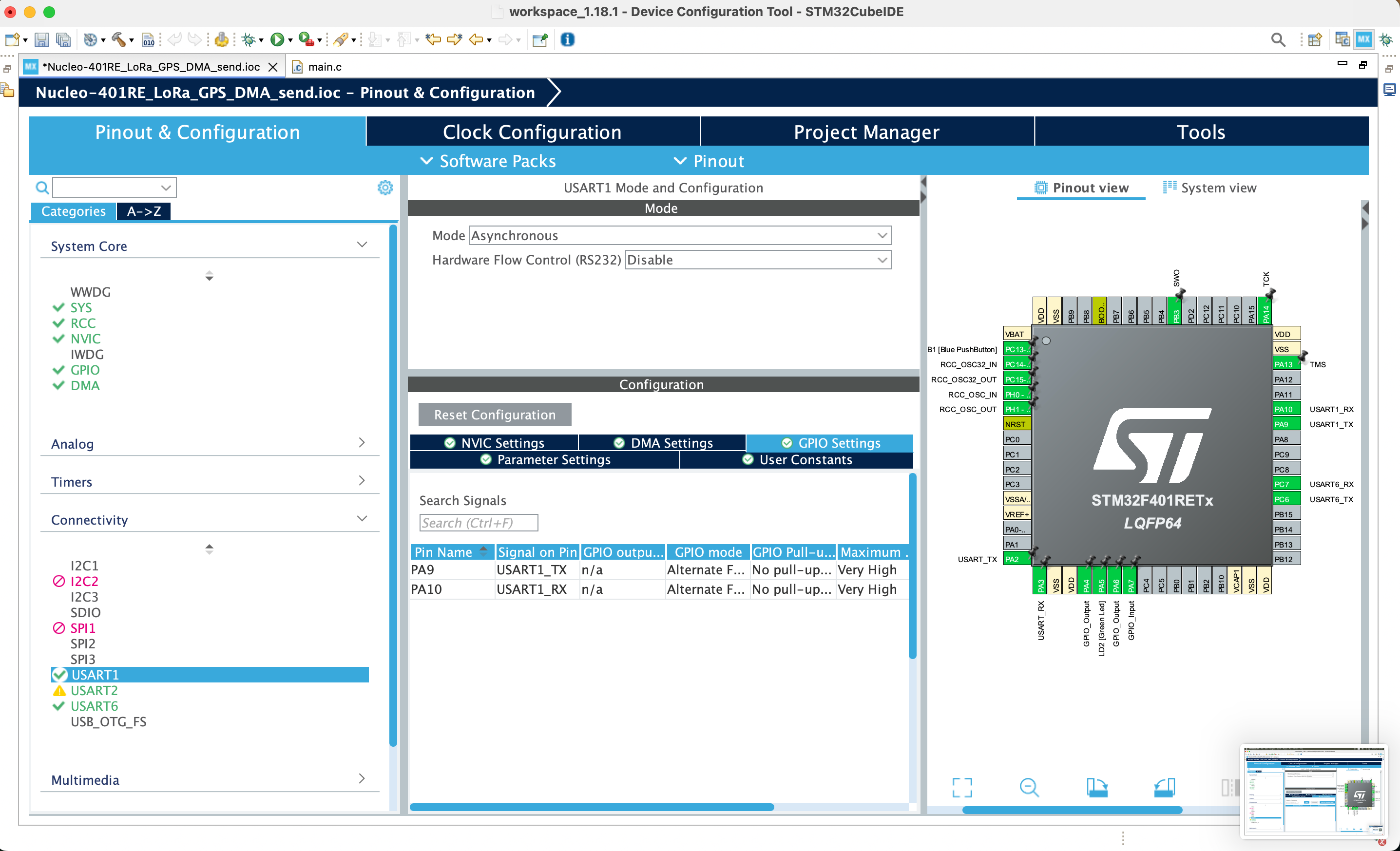Select GPIO under System Core
The image size is (1400, 851).
click(85, 370)
